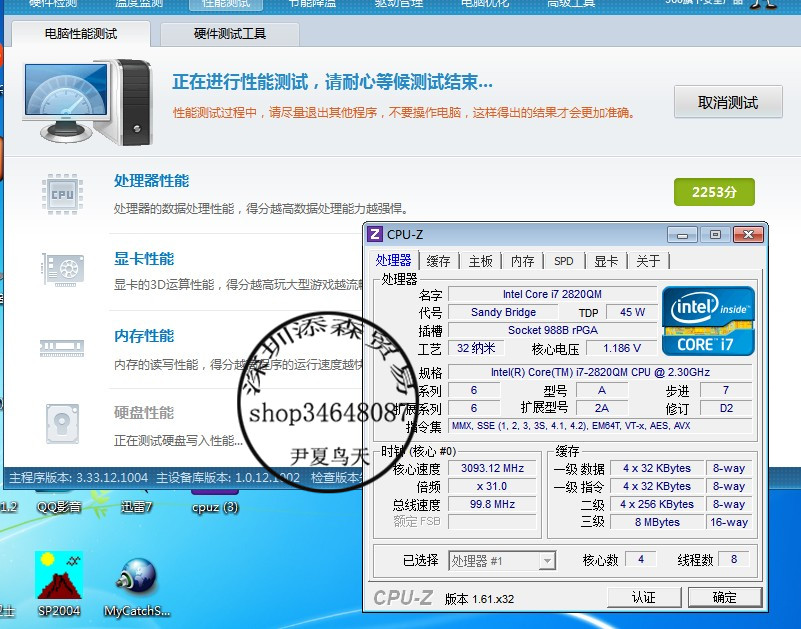Screen dimensions: 801x629
Task: Click the 2253分 score badge
Action: [x=714, y=192]
